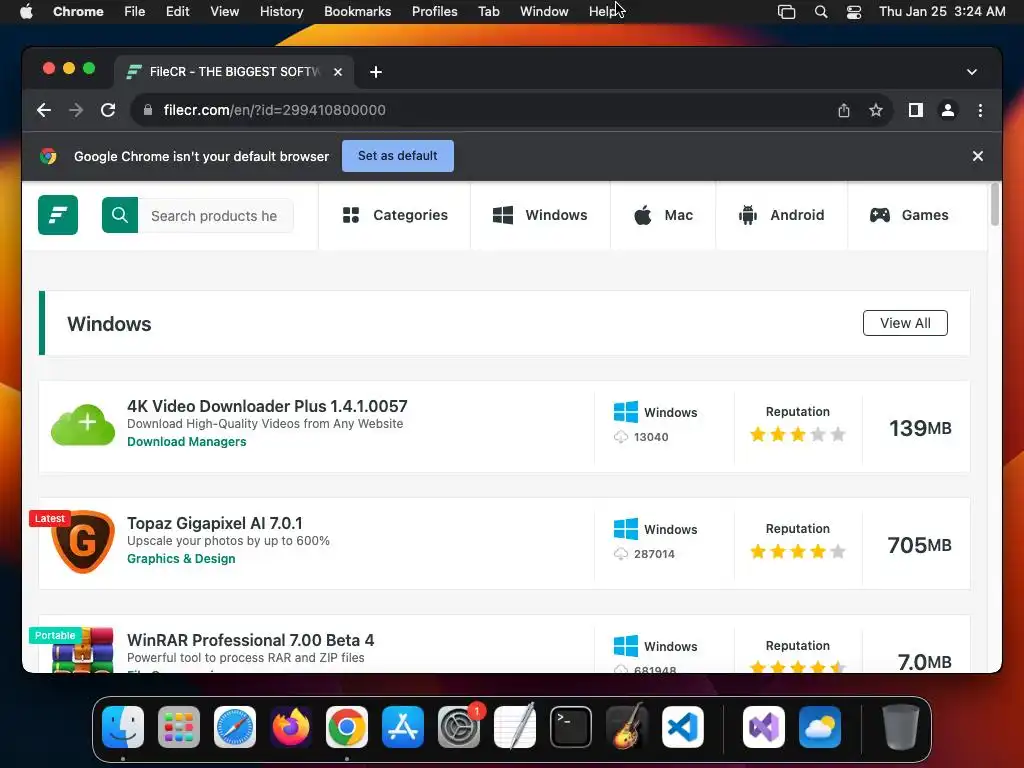1024x768 pixels.
Task: Click the Topaz Gigapixel G logo thumbnail
Action: 83,542
